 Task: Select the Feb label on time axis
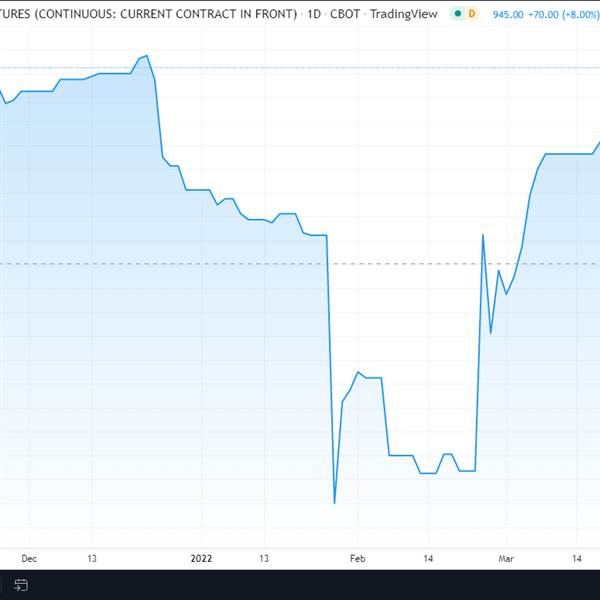(357, 558)
